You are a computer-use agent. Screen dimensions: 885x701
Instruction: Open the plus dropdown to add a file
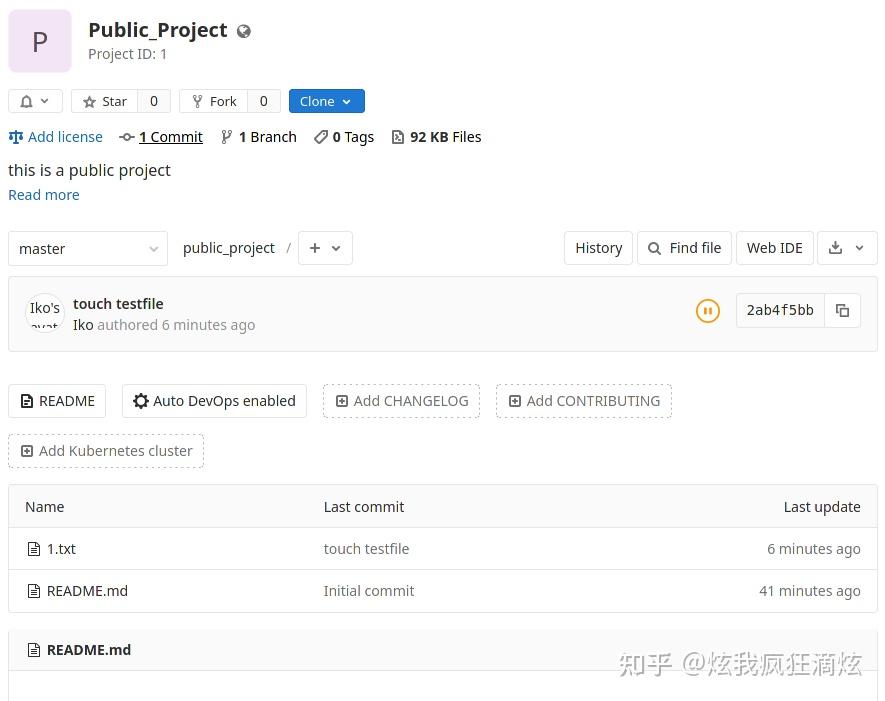[324, 247]
